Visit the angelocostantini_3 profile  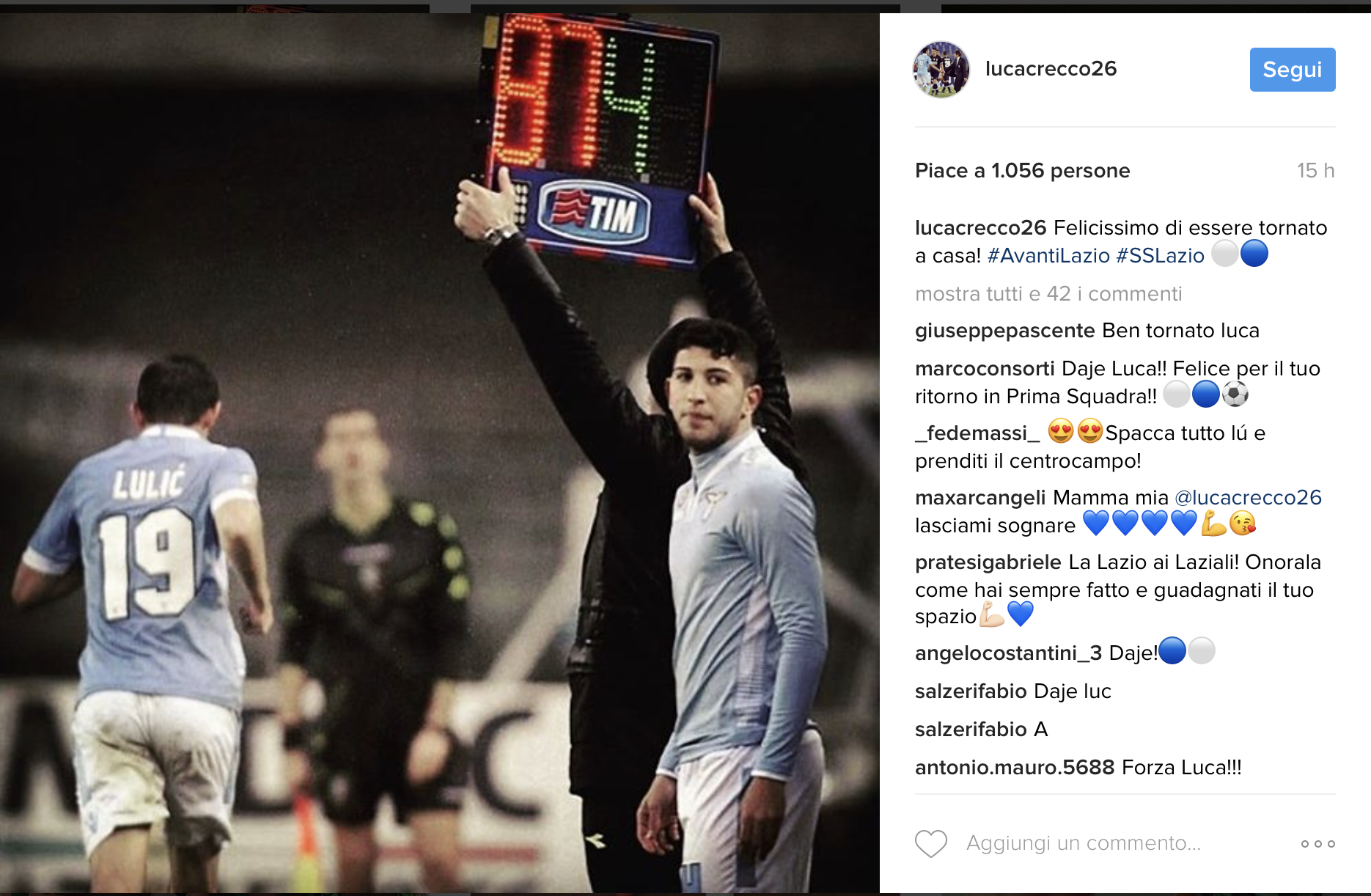point(1008,653)
